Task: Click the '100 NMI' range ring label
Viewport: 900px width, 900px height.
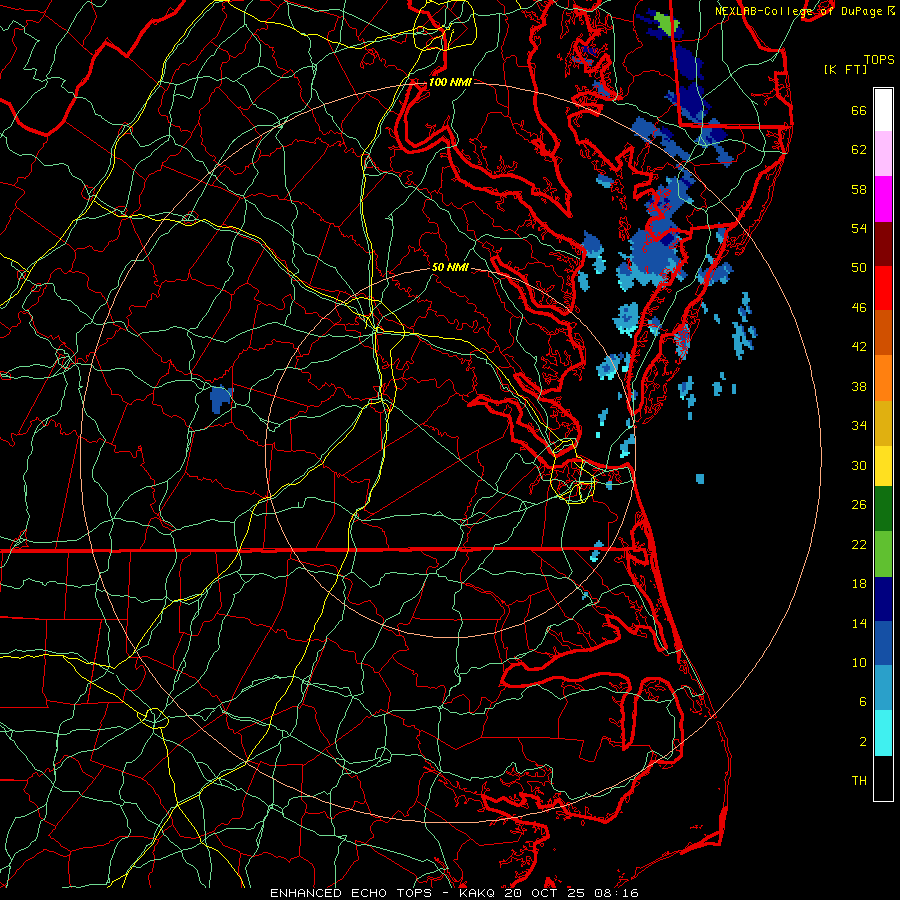Action: (x=450, y=82)
